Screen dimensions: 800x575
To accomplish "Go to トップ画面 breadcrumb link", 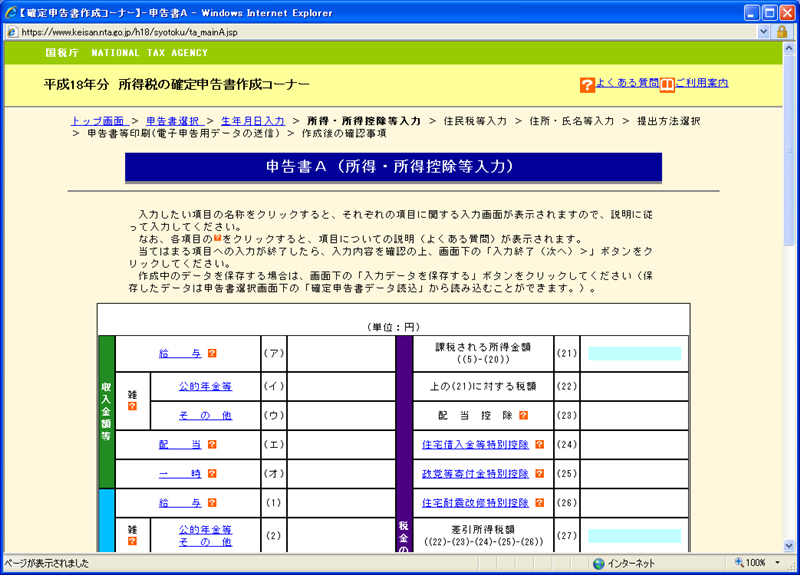I will pos(98,120).
